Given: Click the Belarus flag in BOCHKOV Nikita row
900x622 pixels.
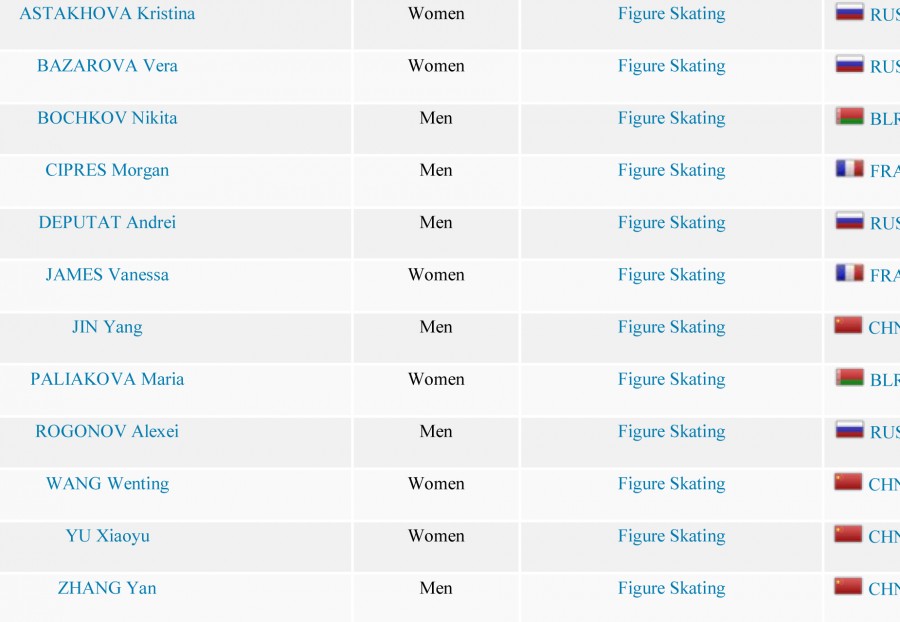Looking at the screenshot, I should pyautogui.click(x=849, y=116).
